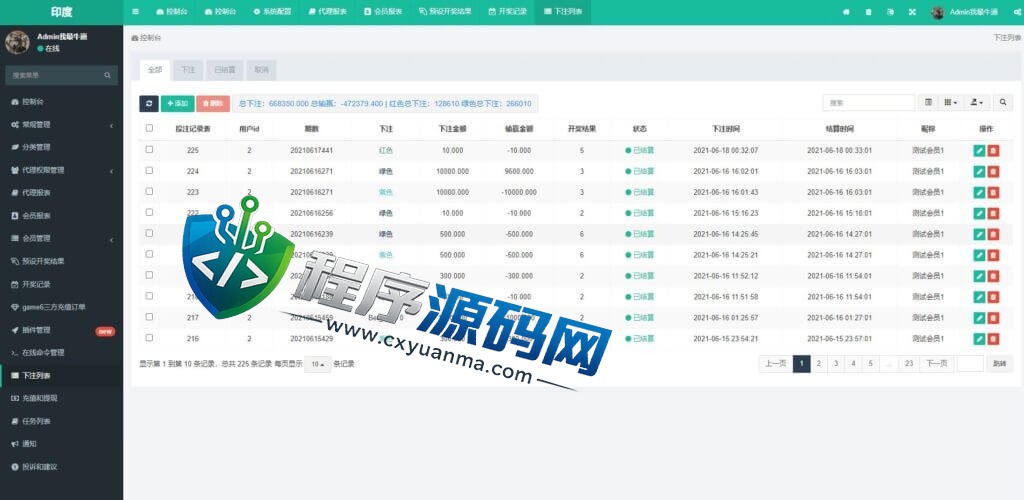This screenshot has width=1024, height=500.
Task: Switch to the 全部 filter tab
Action: [x=155, y=70]
